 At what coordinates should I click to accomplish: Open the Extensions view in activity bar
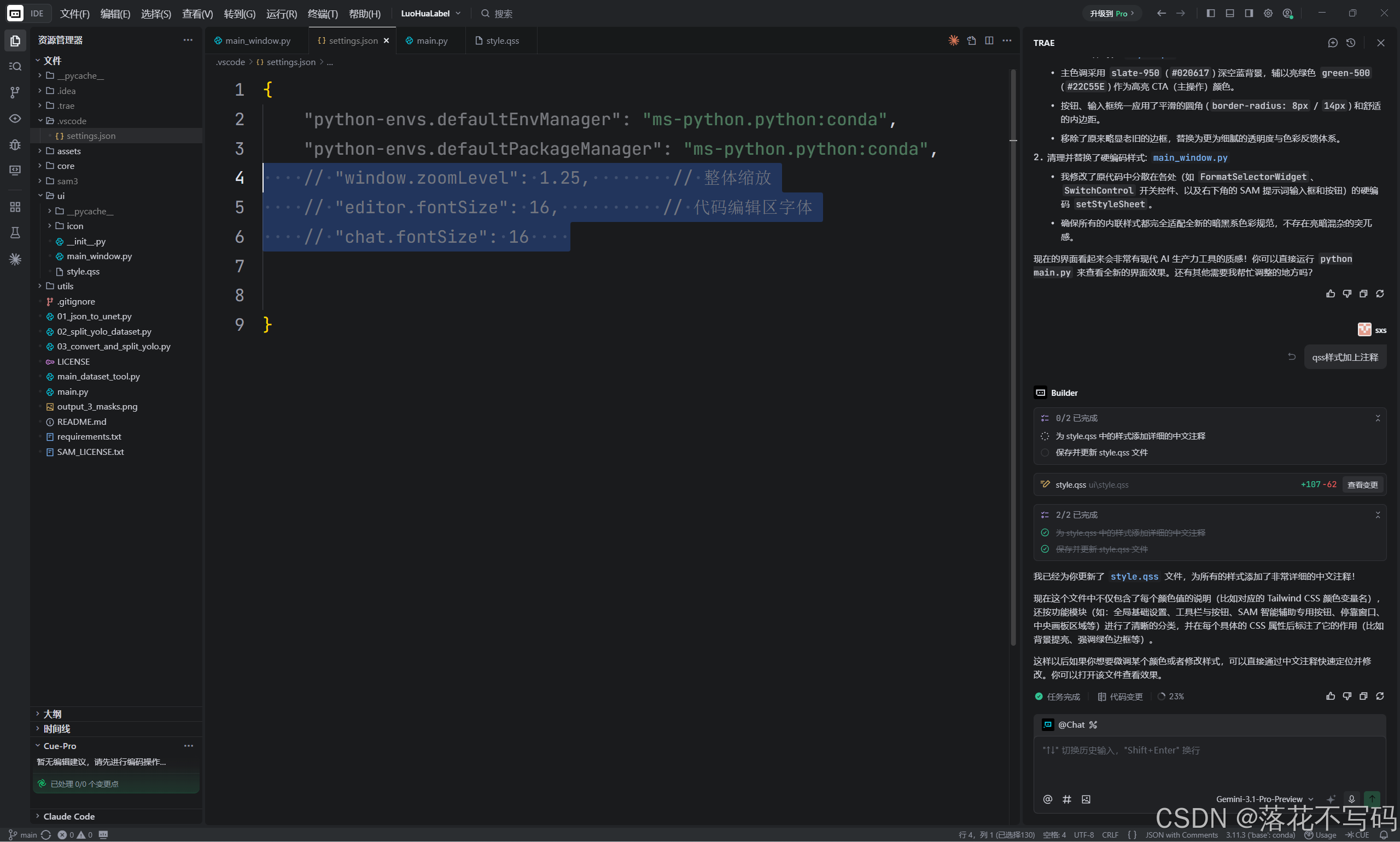pos(15,207)
